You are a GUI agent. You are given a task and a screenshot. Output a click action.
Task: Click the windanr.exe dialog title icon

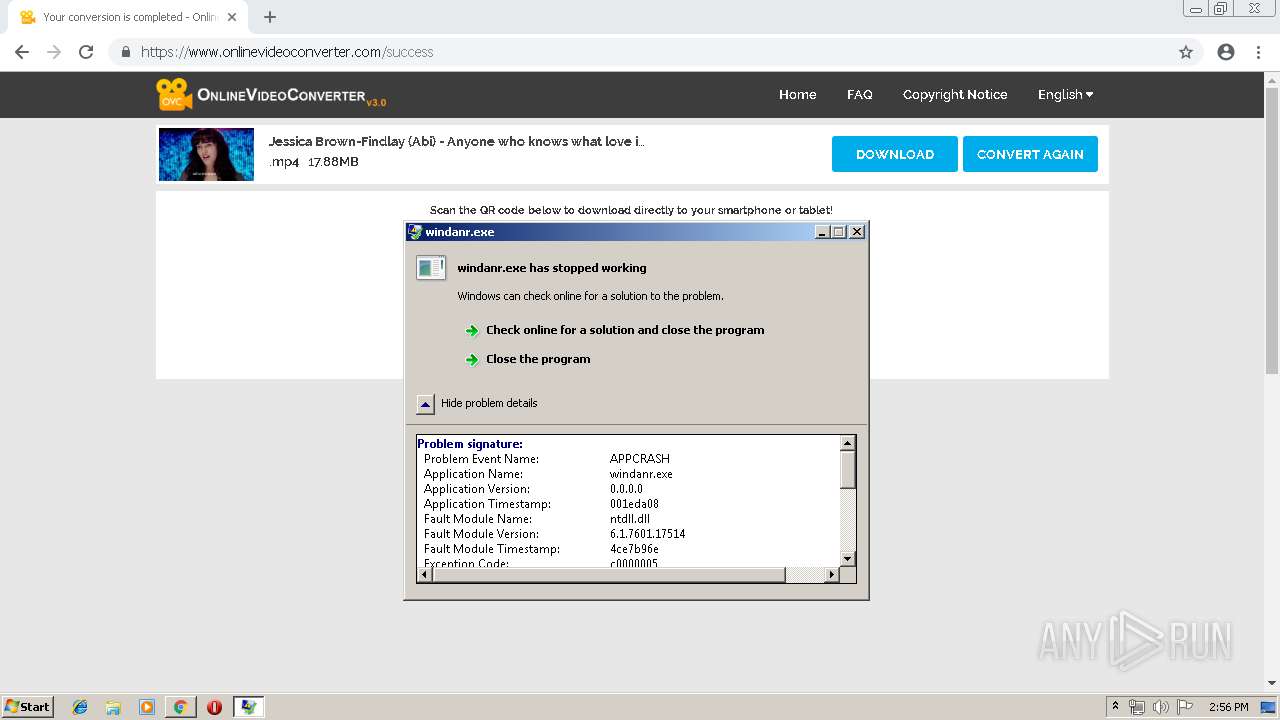pyautogui.click(x=415, y=232)
